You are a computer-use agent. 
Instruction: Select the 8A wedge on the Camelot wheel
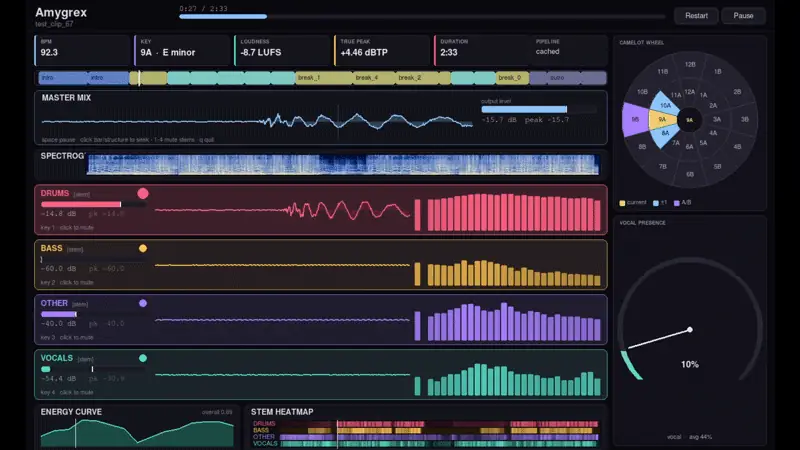(x=665, y=135)
